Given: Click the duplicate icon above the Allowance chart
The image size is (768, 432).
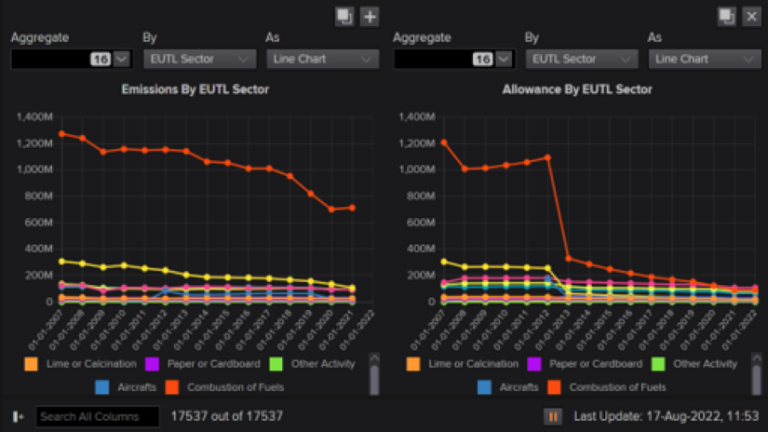Looking at the screenshot, I should (x=726, y=17).
